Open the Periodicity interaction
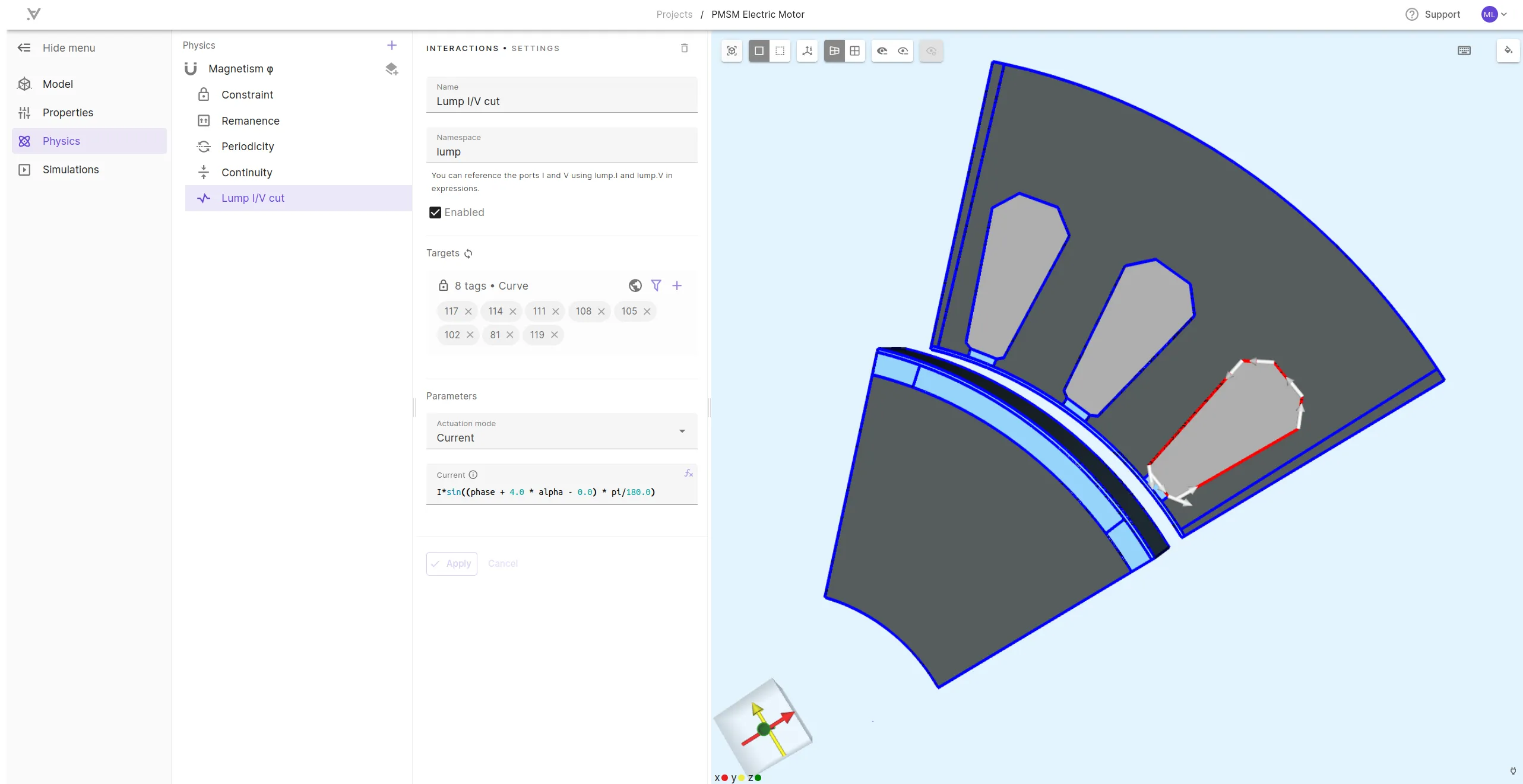This screenshot has height=784, width=1523. coord(298,147)
